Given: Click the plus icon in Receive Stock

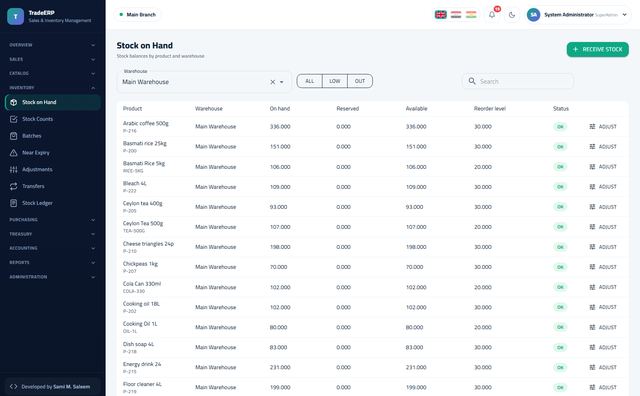Looking at the screenshot, I should click(x=576, y=49).
